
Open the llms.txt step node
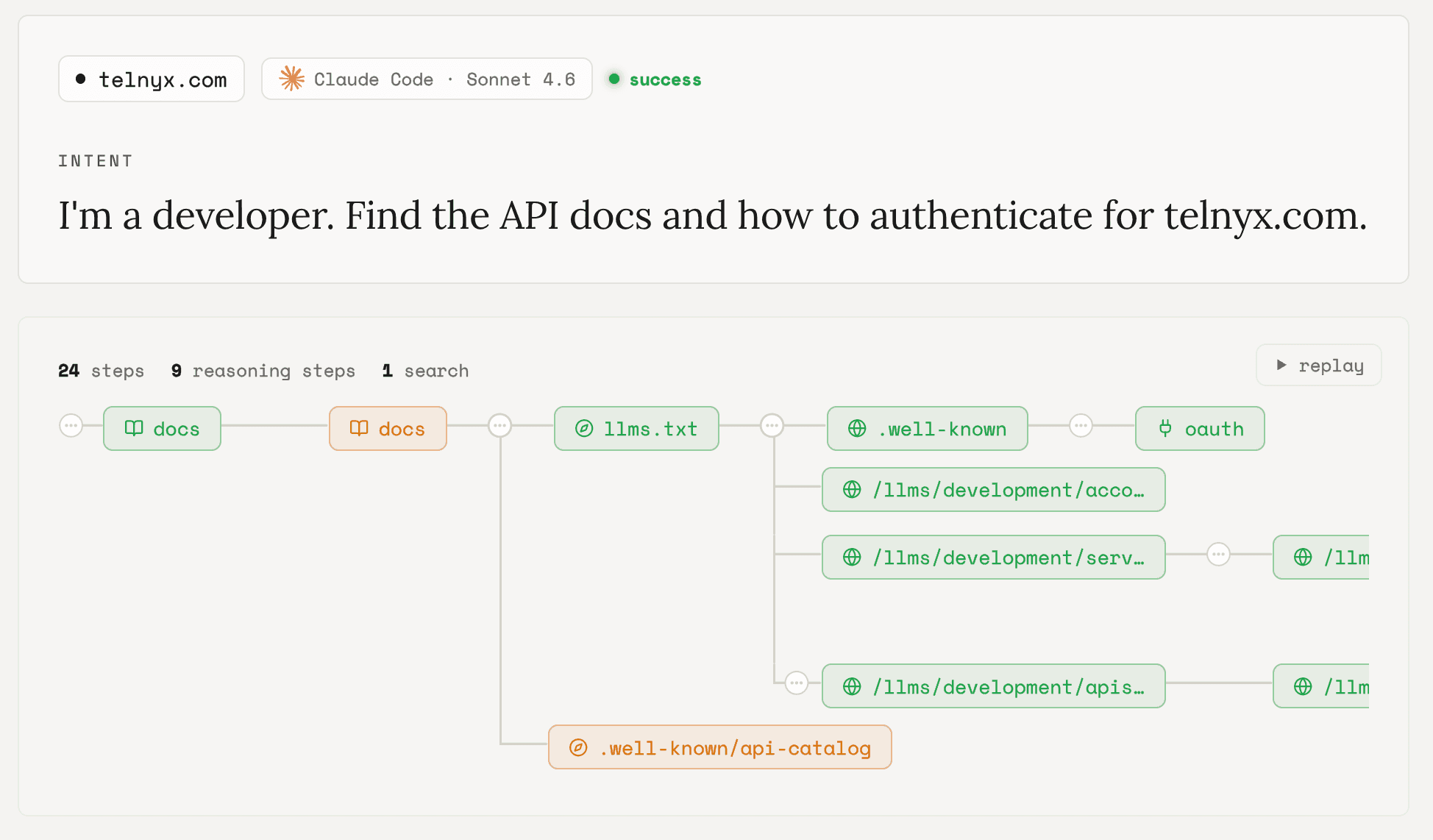pyautogui.click(x=636, y=428)
